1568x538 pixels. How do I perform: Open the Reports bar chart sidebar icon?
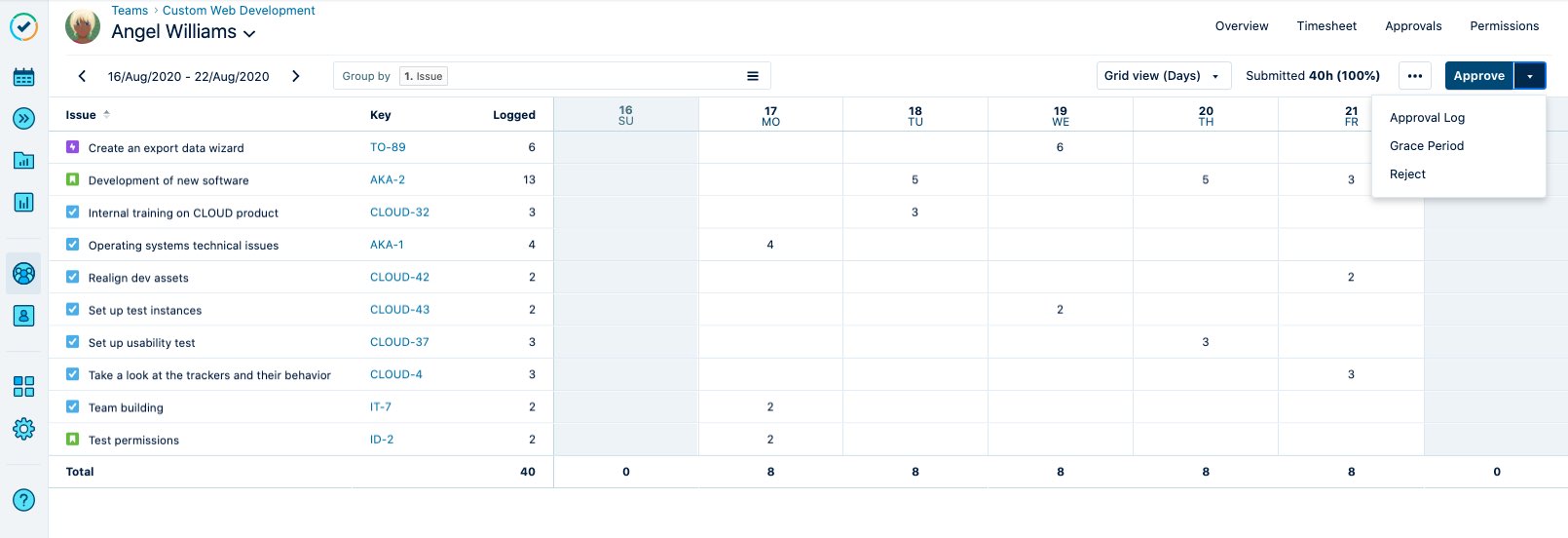[24, 202]
